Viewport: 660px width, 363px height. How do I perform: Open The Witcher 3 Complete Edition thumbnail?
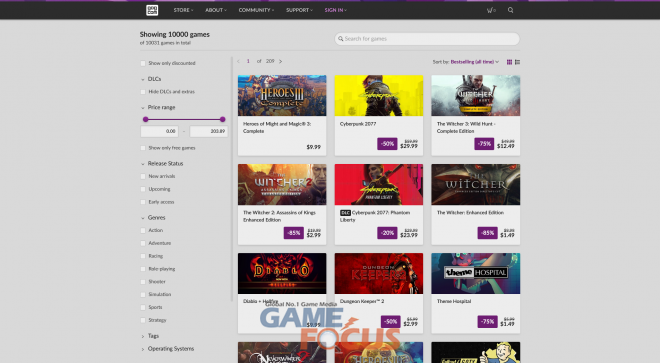476,96
